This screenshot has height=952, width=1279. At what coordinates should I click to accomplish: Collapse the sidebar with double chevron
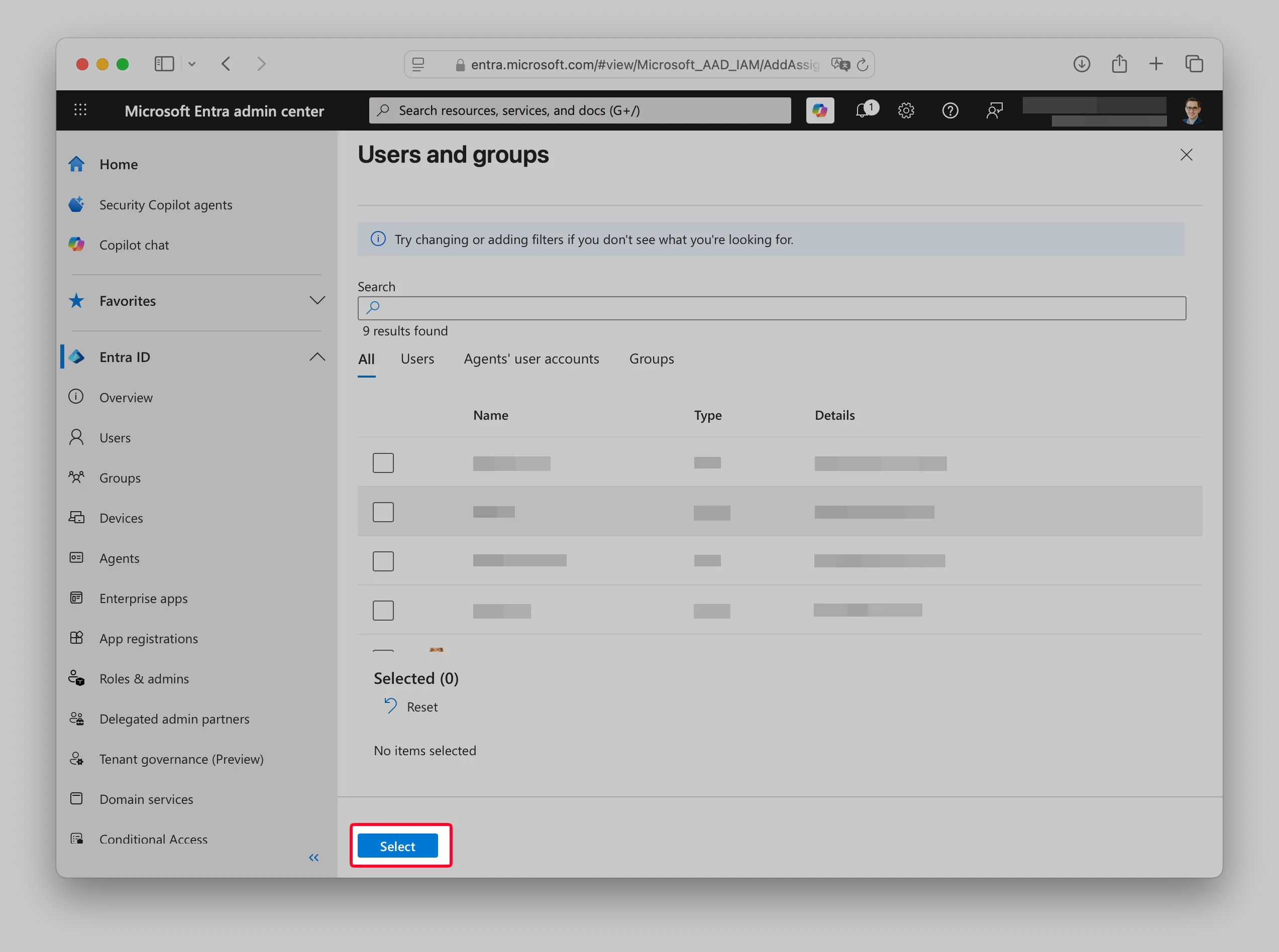(313, 858)
